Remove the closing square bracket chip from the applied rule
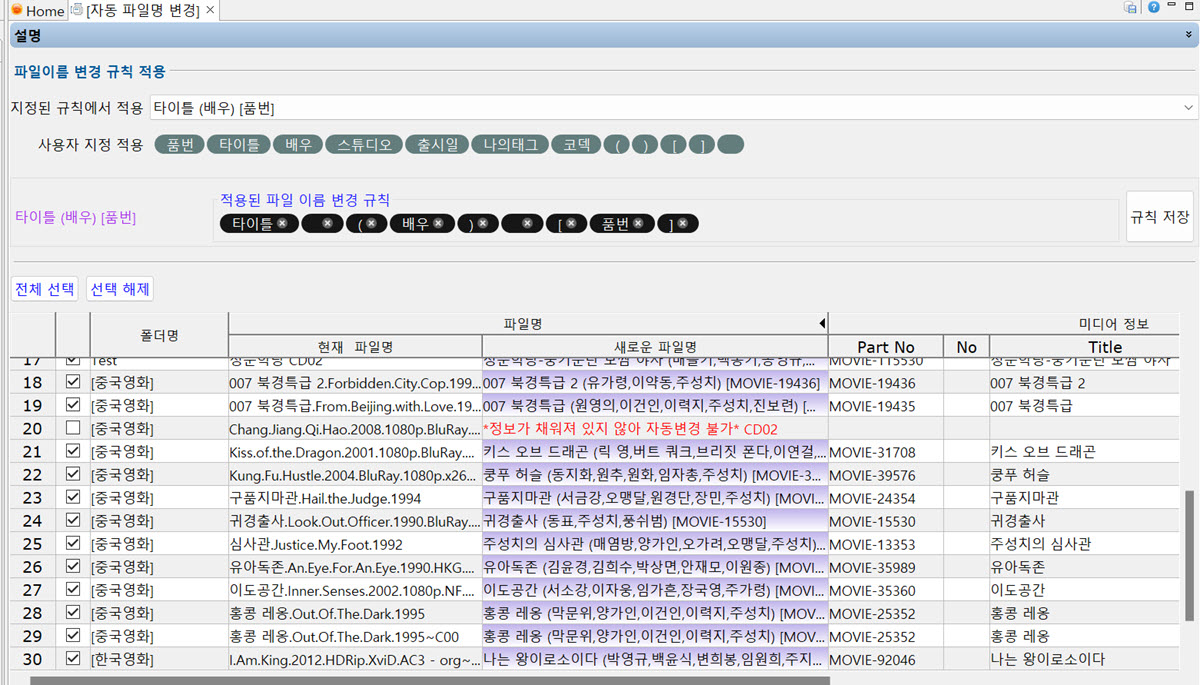The image size is (1200, 685). click(x=682, y=224)
